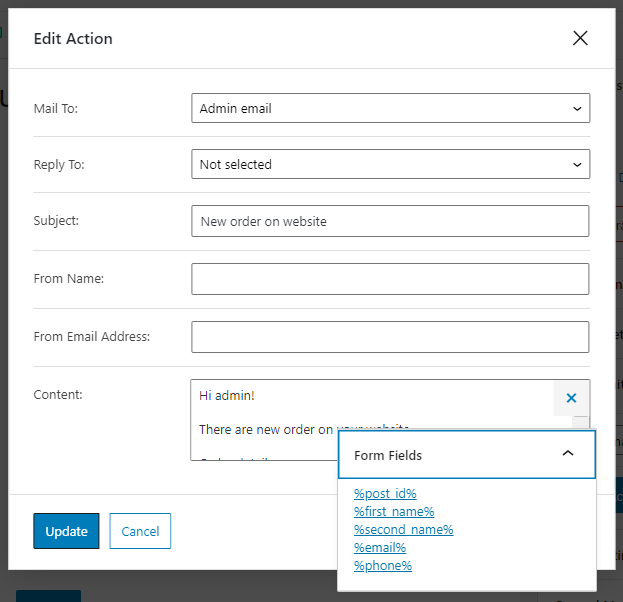Click the 'Hi admin!' text line
Image resolution: width=623 pixels, height=602 pixels.
click(x=226, y=395)
